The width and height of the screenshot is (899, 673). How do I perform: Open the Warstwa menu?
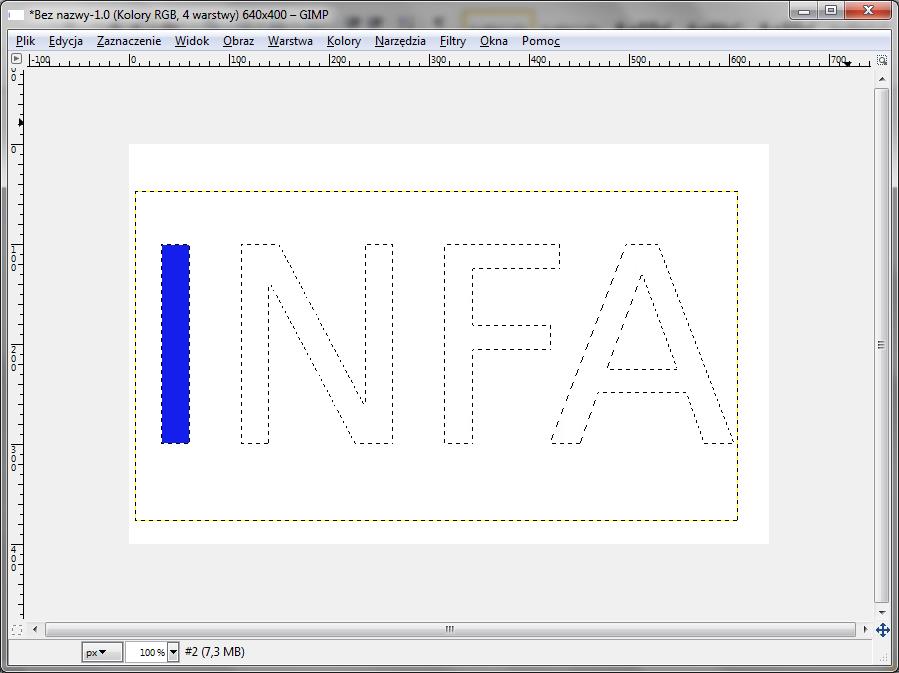coord(290,41)
